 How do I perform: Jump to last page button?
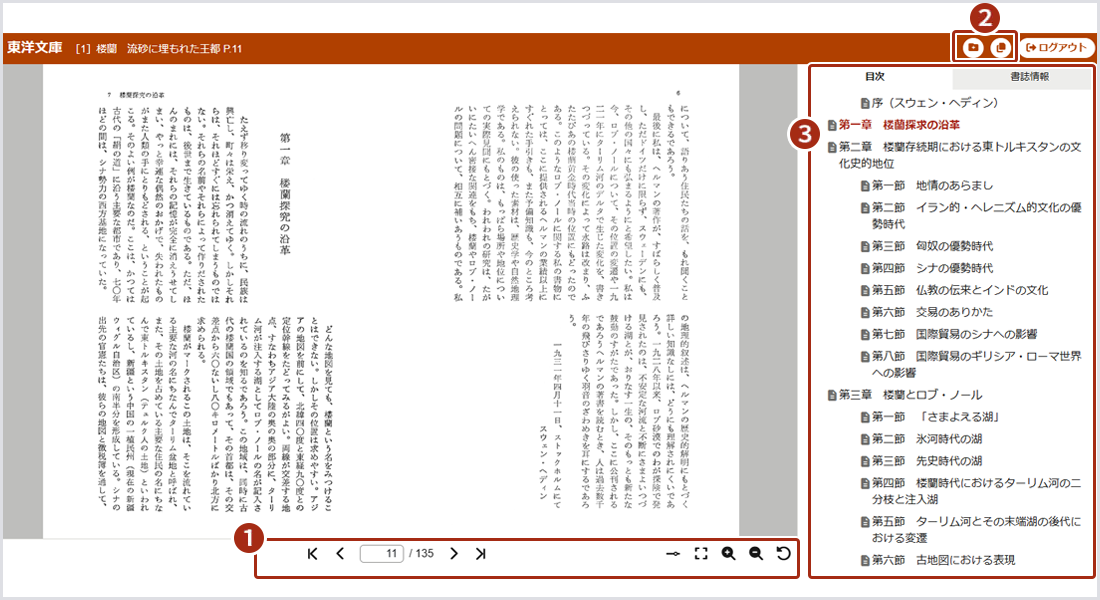[481, 554]
